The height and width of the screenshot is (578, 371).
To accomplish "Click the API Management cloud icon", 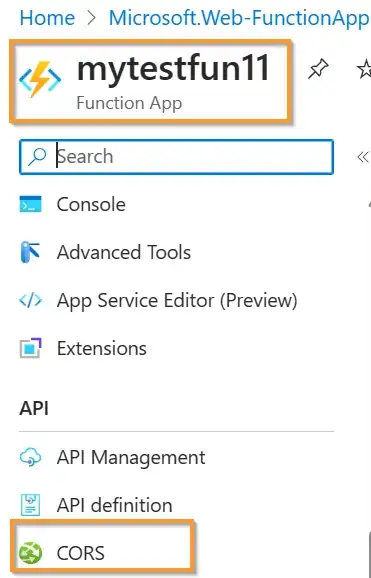I will (30, 457).
